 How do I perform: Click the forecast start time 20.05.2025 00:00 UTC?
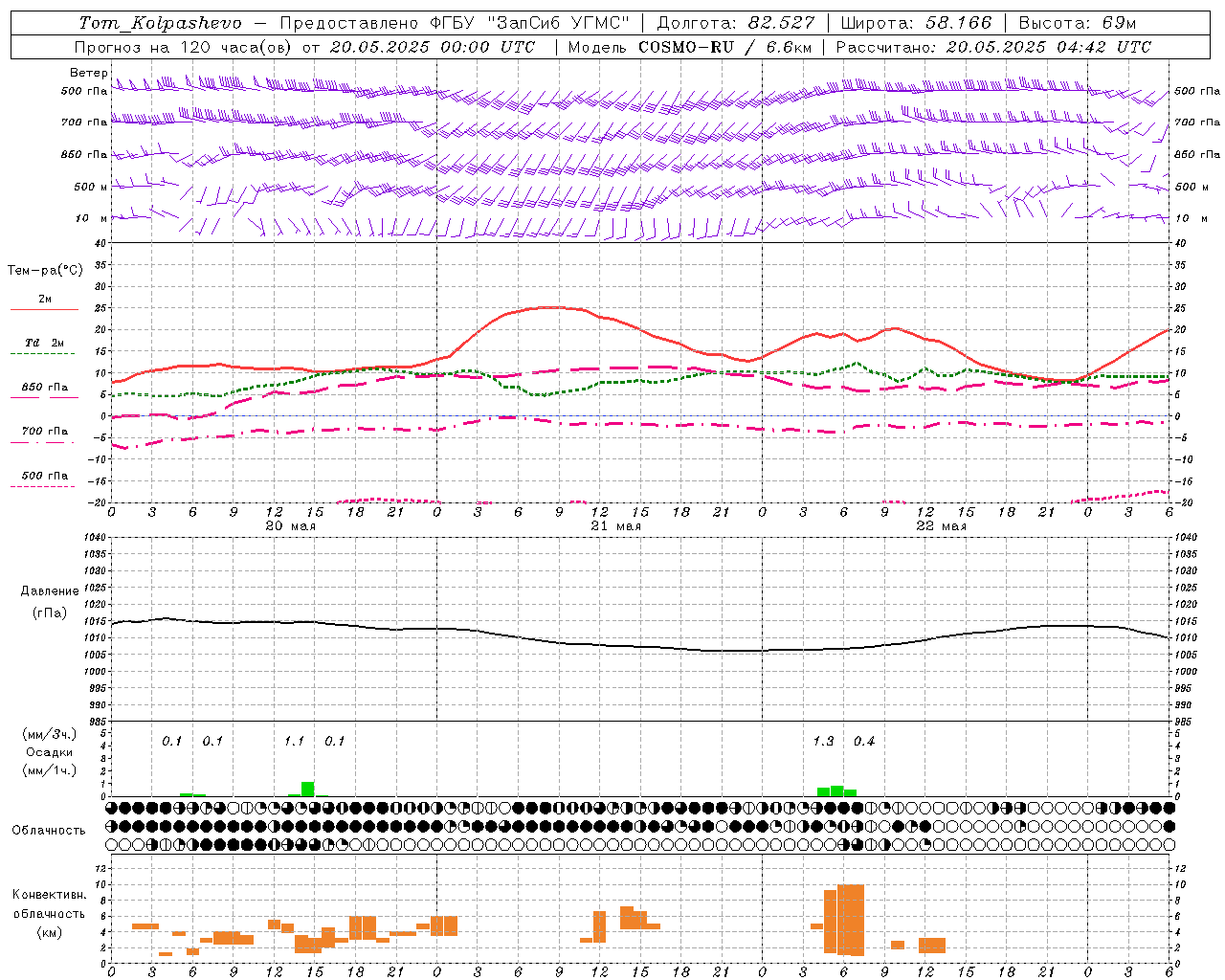[432, 46]
